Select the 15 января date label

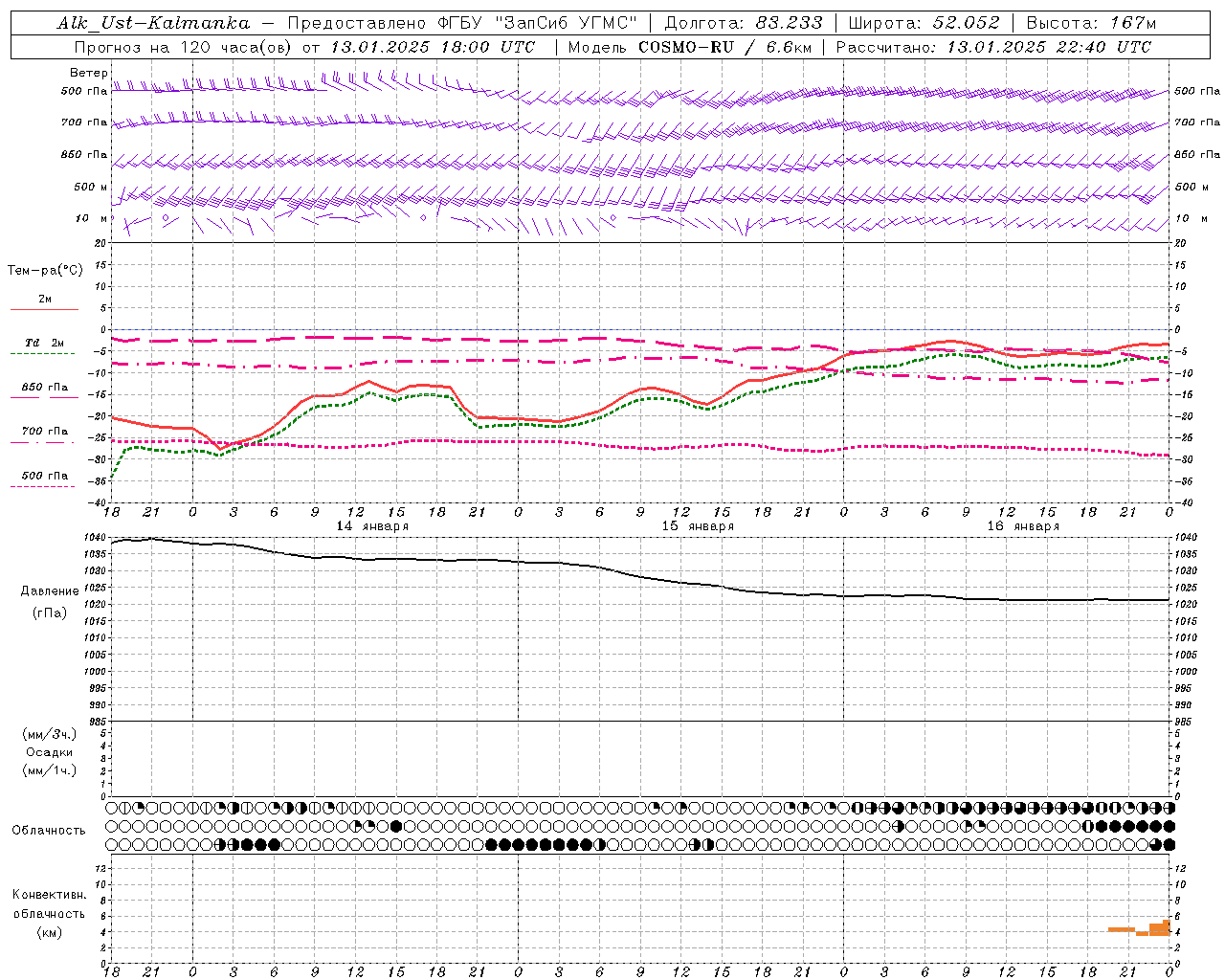(x=698, y=526)
